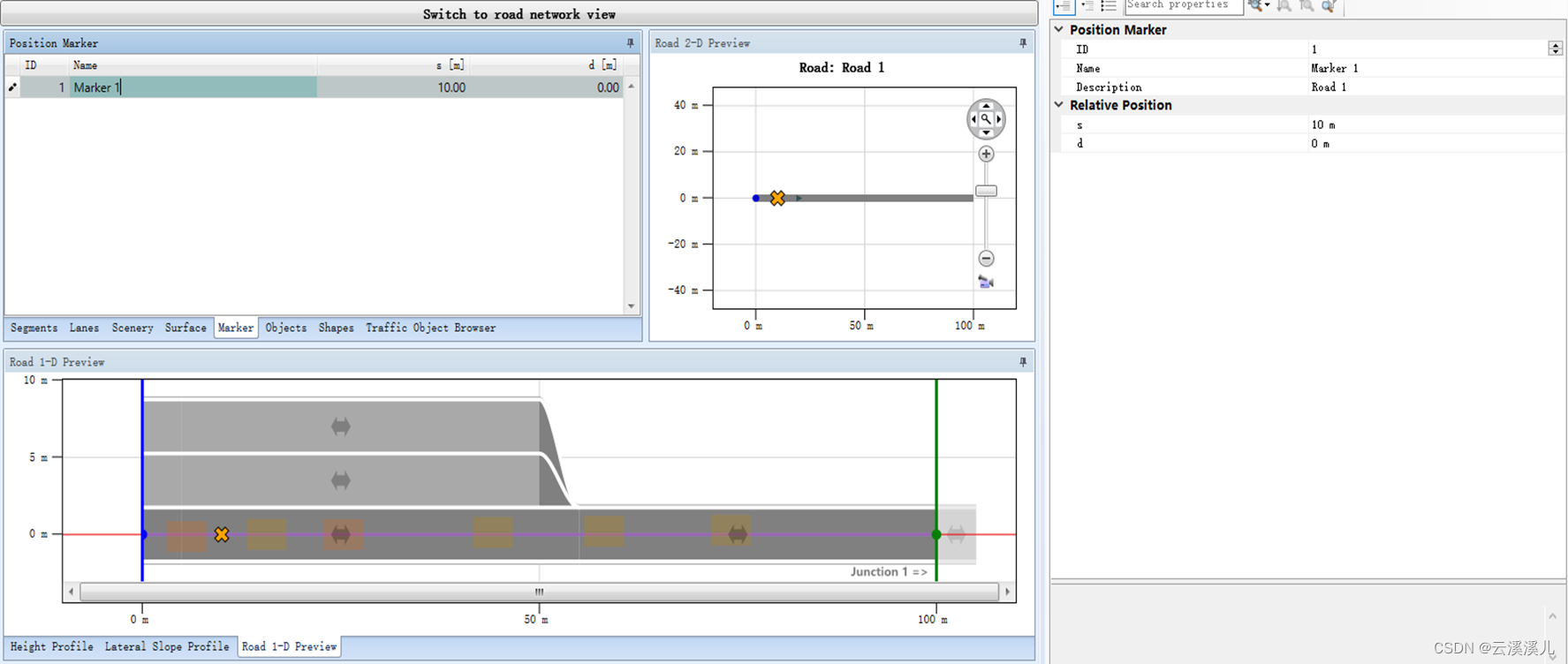
Task: Open the Shapes tab
Action: (x=336, y=328)
